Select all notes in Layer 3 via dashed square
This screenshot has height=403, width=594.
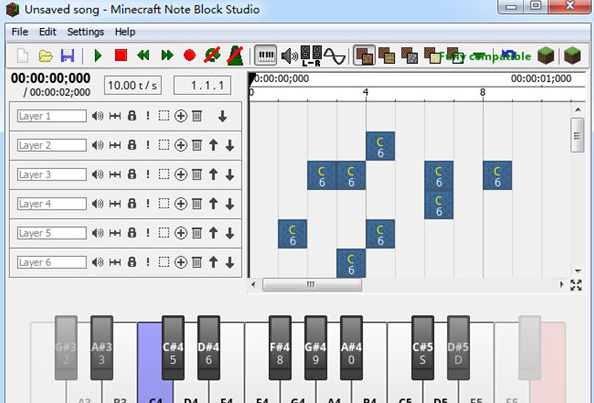[164, 174]
